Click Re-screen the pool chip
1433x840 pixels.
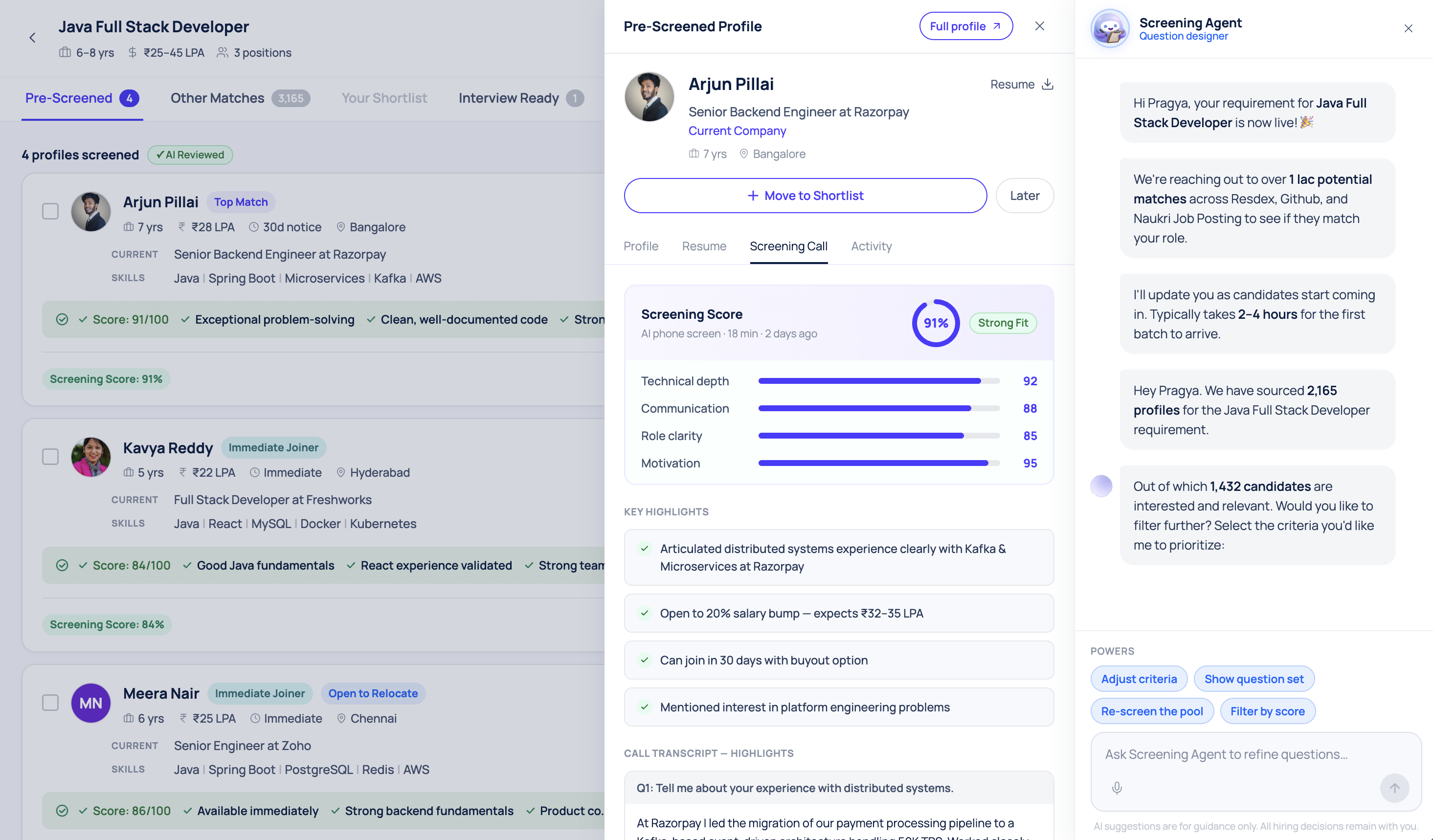click(x=1151, y=711)
